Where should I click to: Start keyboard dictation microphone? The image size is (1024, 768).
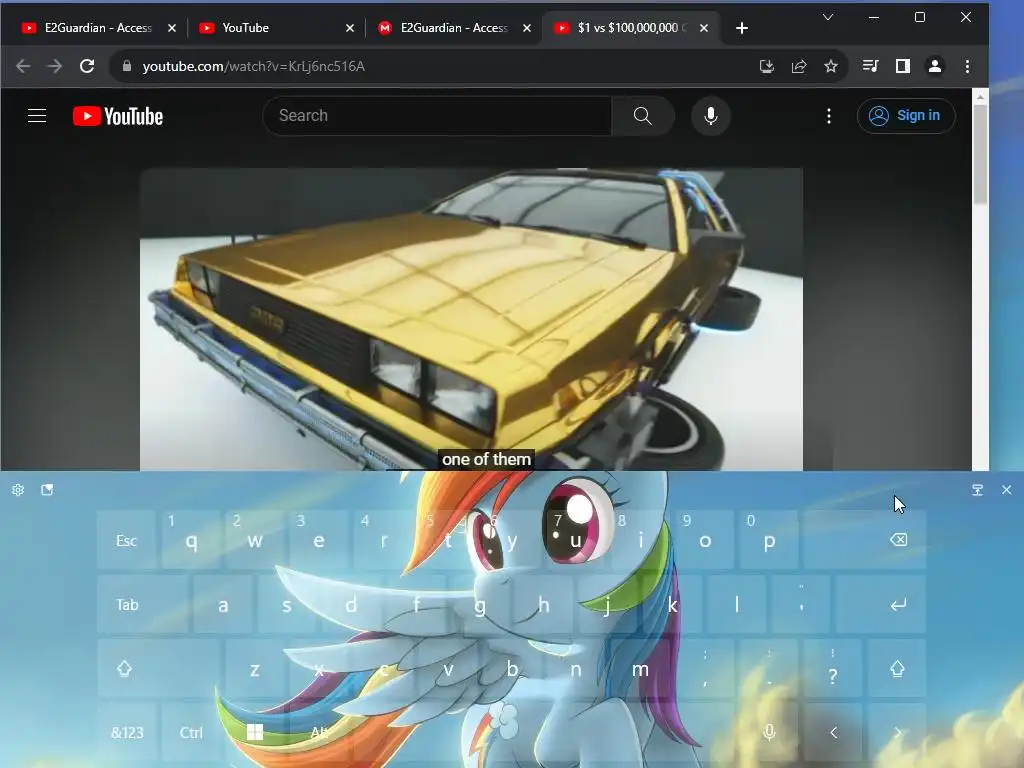click(769, 733)
